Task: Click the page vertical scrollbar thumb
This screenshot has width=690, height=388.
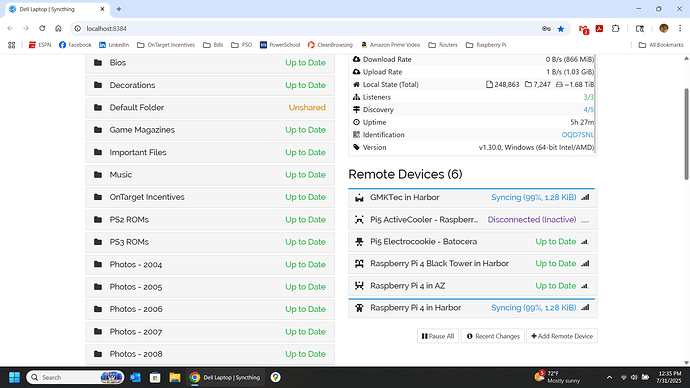Action: (x=686, y=134)
